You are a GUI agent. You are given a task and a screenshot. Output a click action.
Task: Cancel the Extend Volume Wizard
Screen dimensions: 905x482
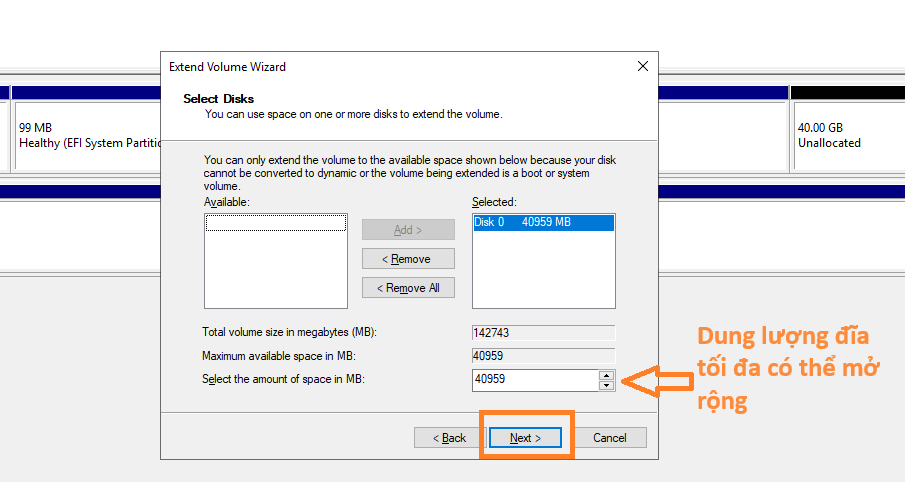[609, 438]
